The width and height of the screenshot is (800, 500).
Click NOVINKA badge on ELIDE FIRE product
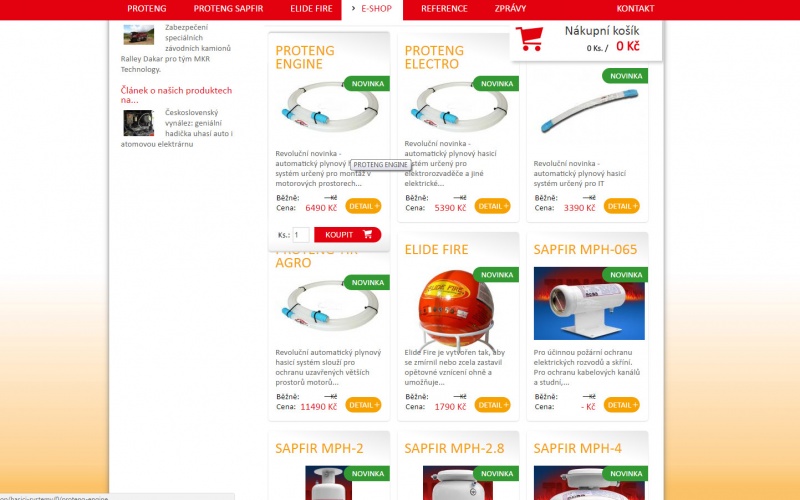click(x=496, y=274)
